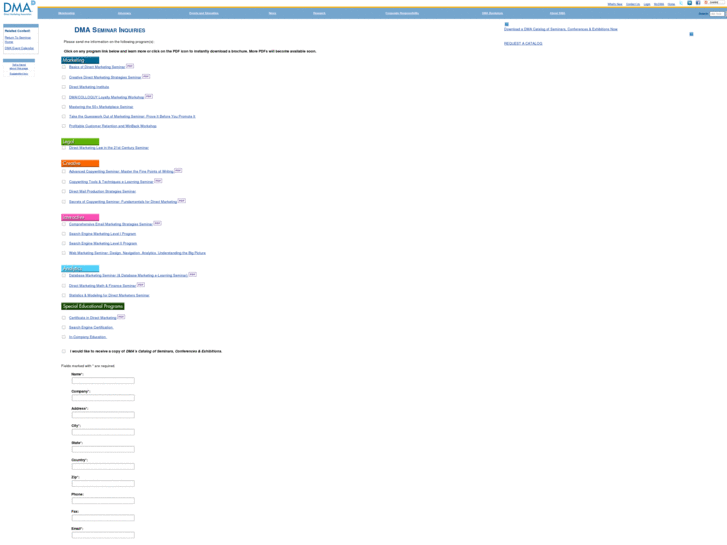Click the Analytics category banner

[x=80, y=269]
